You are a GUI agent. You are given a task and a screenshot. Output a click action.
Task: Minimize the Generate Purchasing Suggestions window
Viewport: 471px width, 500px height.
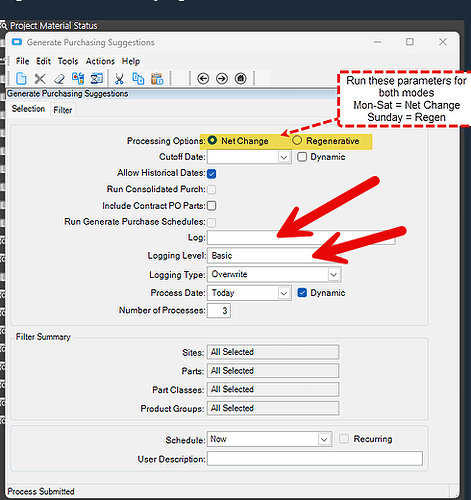click(x=377, y=42)
